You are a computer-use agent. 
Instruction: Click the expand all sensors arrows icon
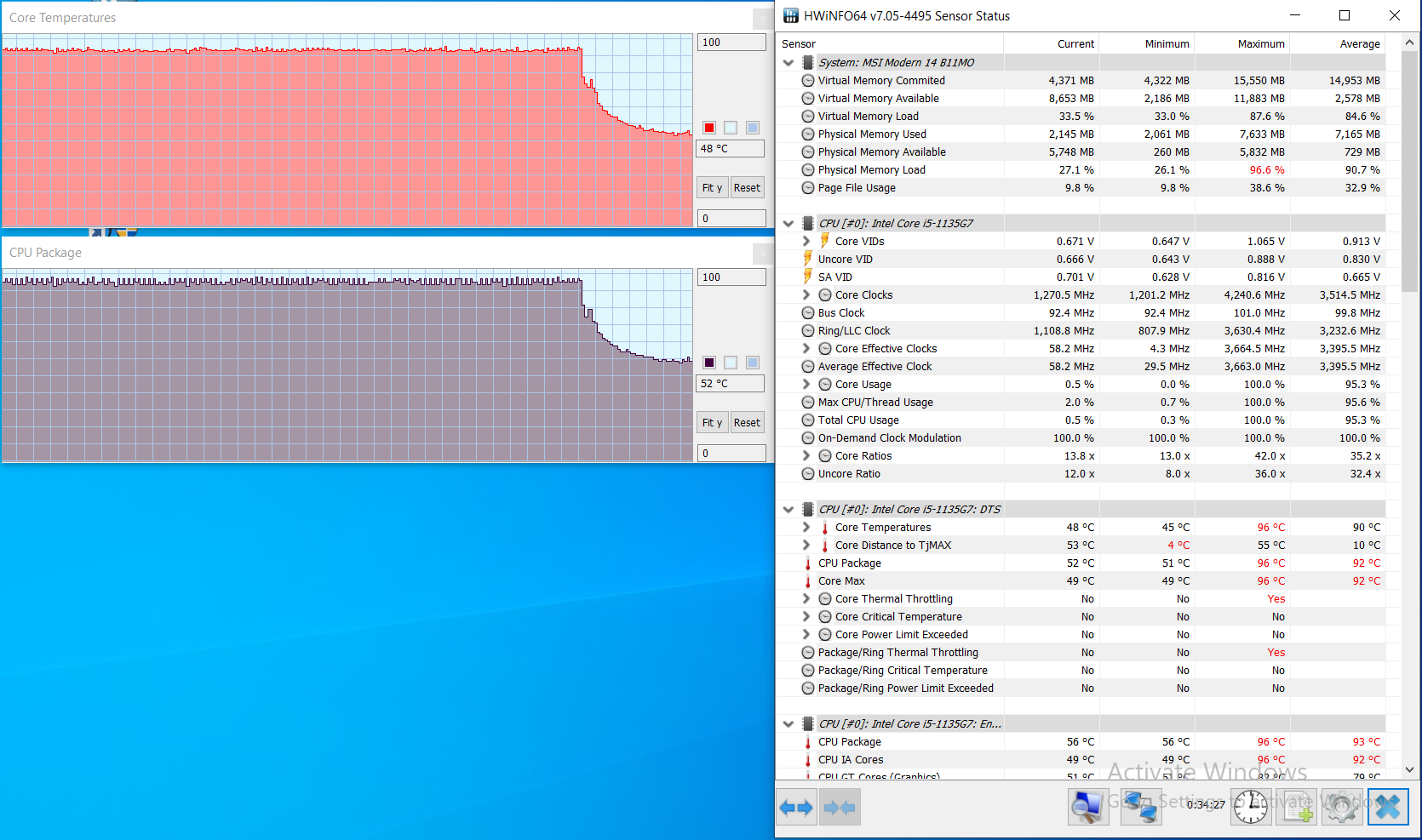[796, 807]
